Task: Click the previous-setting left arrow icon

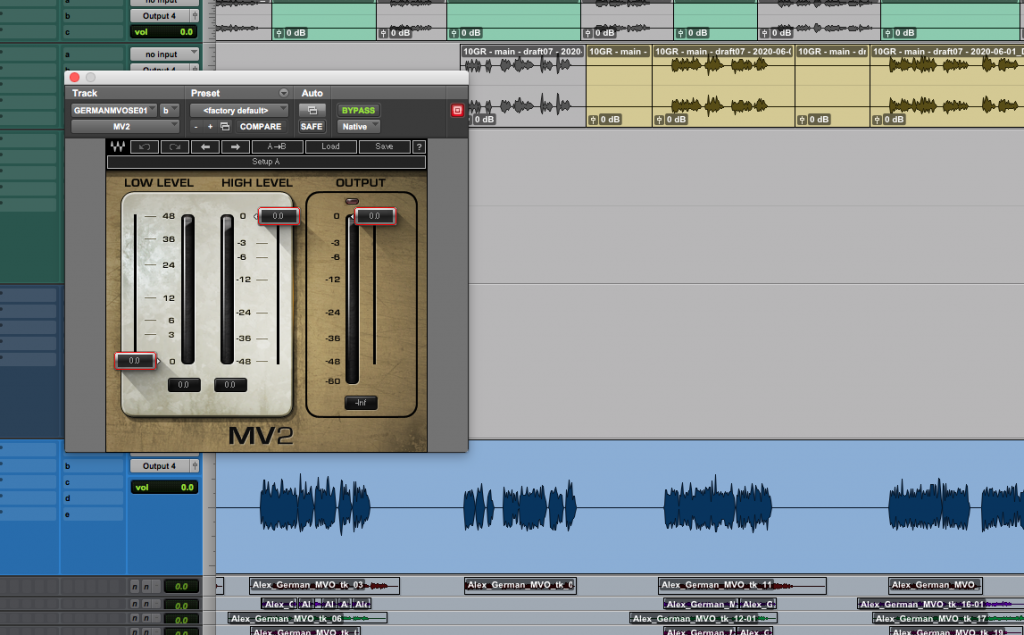Action: click(x=206, y=146)
